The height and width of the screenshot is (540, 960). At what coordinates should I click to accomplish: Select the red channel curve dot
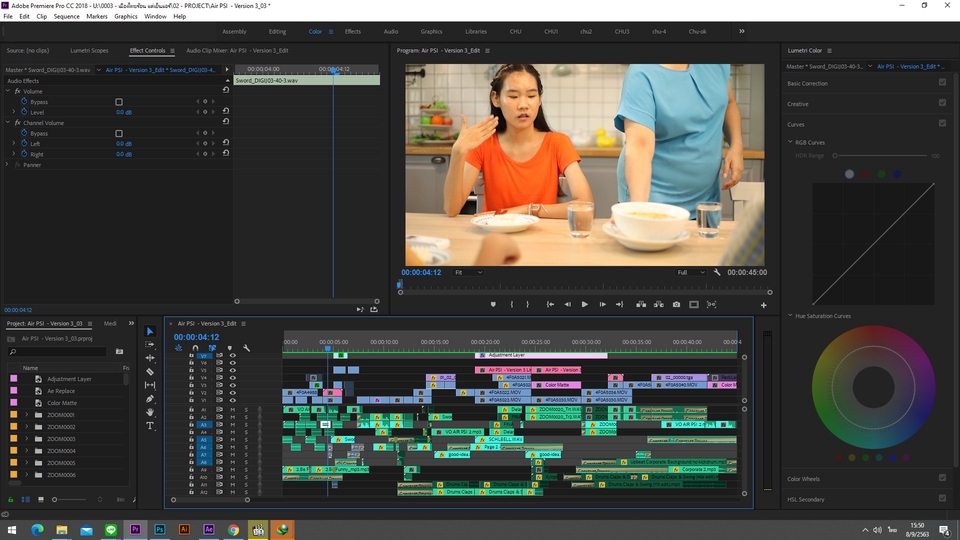[865, 174]
